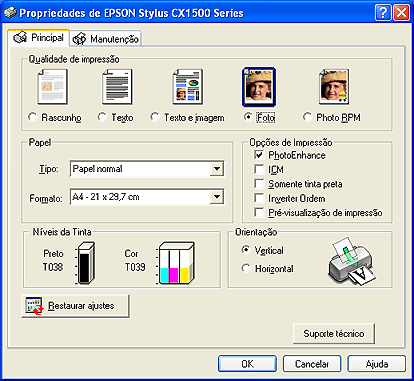Click the Níveis da Tinta group label
The width and height of the screenshot is (414, 381).
coord(62,232)
